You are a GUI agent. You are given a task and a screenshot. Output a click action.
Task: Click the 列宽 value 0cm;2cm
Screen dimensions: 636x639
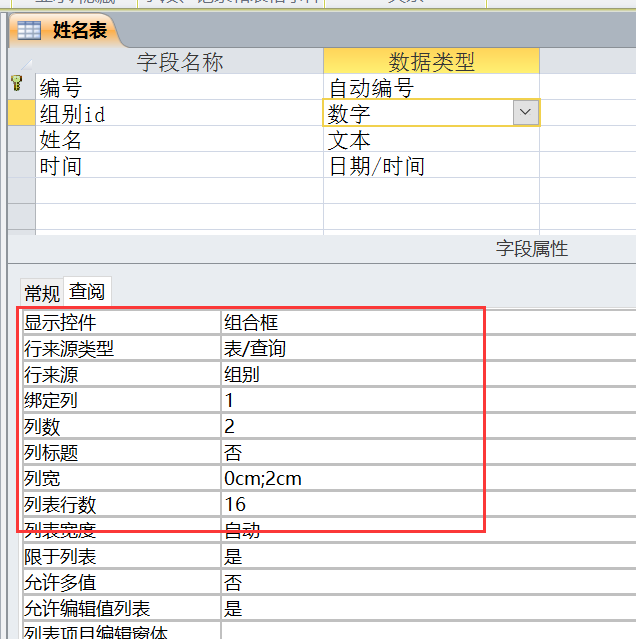click(350, 478)
